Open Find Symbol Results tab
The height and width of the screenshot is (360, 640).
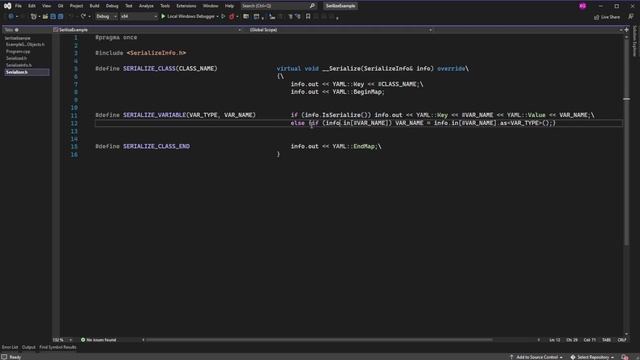click(x=58, y=347)
